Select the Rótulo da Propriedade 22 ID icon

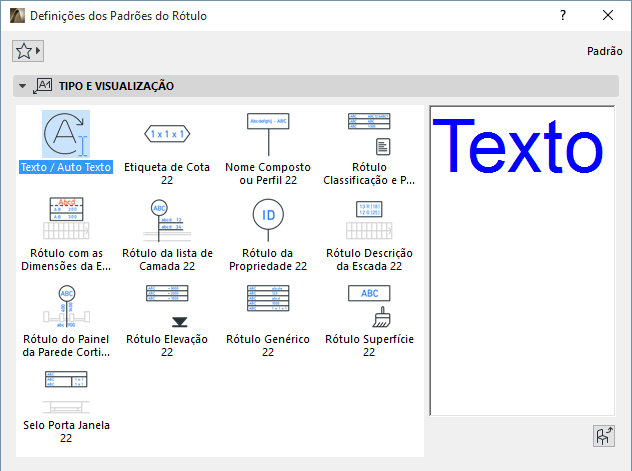pyautogui.click(x=268, y=220)
